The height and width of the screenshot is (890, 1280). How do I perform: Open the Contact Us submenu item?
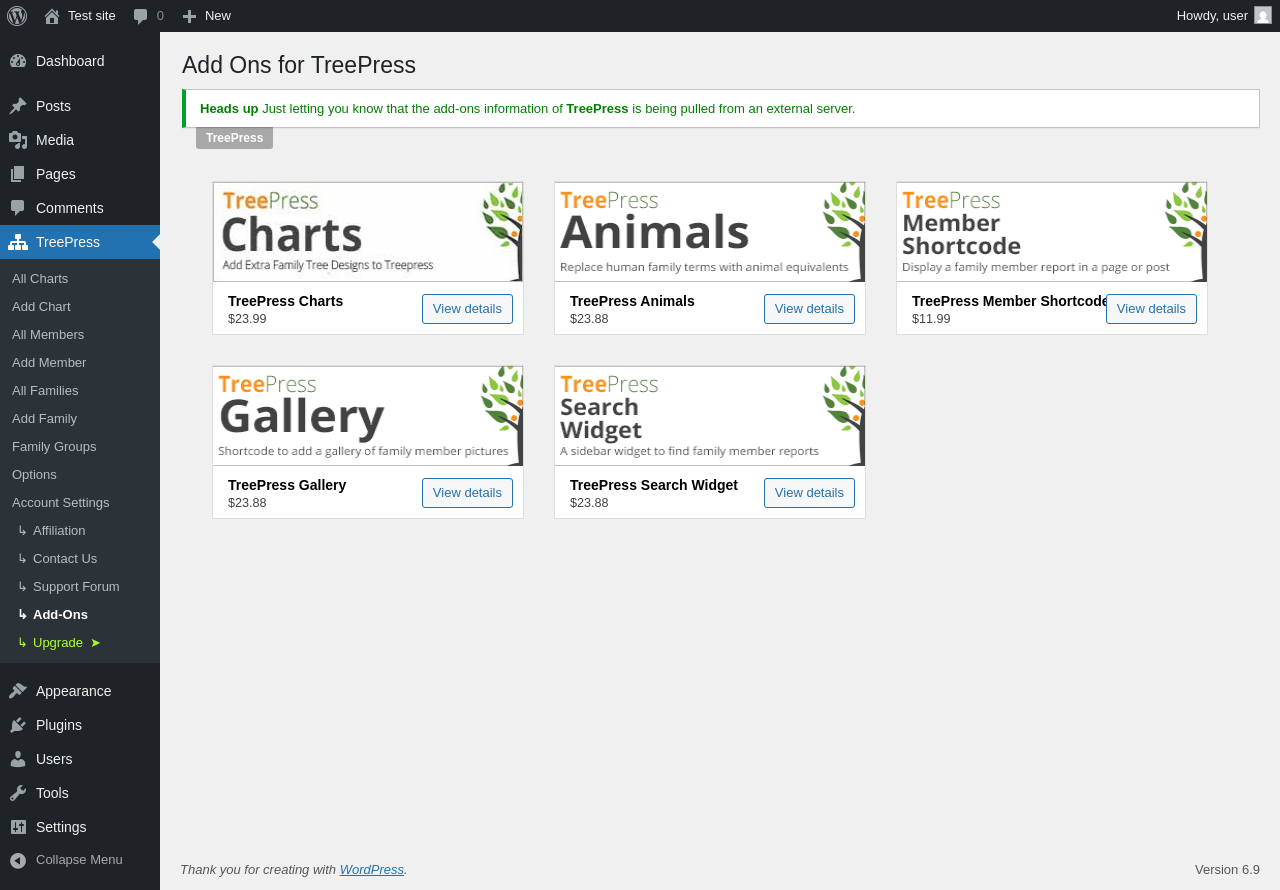[80, 558]
